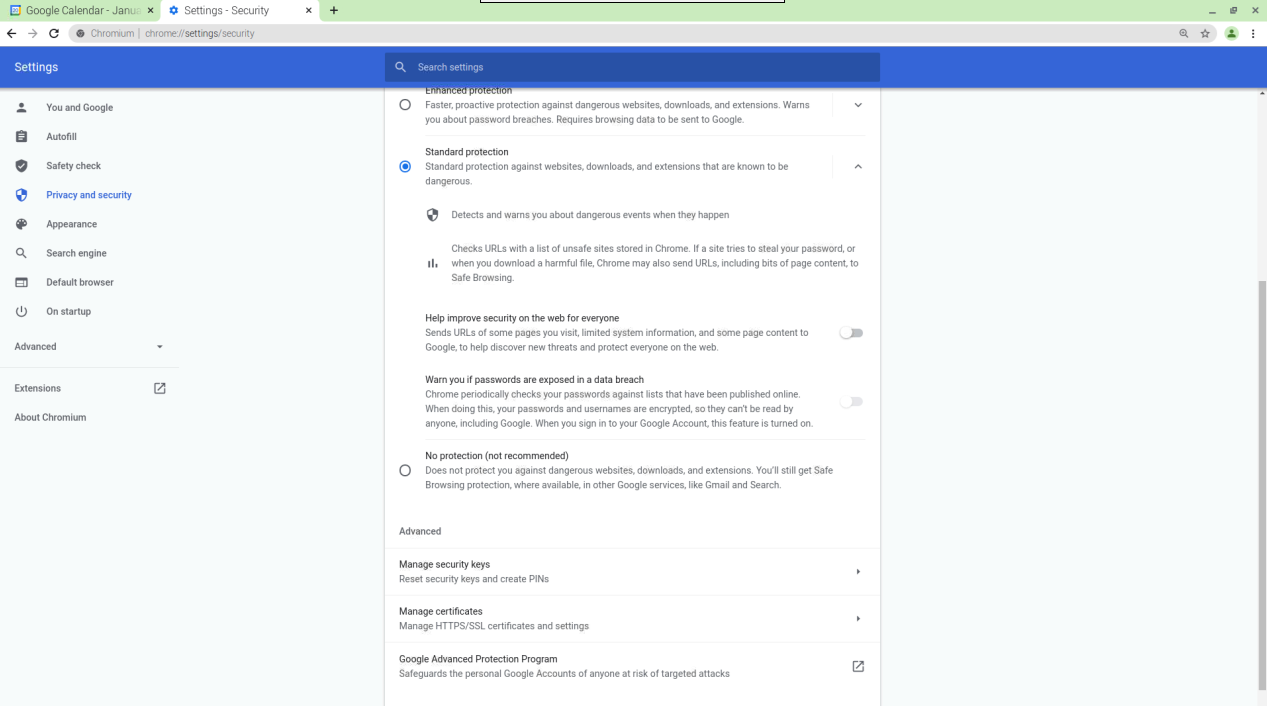Open the Chromium three-dot menu

click(1253, 33)
